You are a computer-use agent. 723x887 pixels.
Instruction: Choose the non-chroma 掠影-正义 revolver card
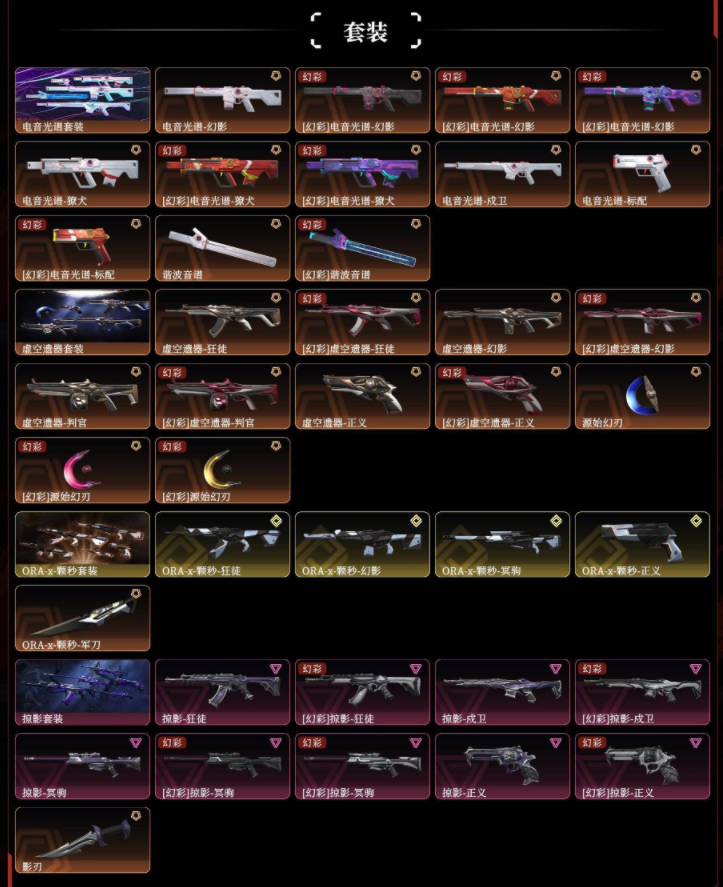(x=502, y=767)
